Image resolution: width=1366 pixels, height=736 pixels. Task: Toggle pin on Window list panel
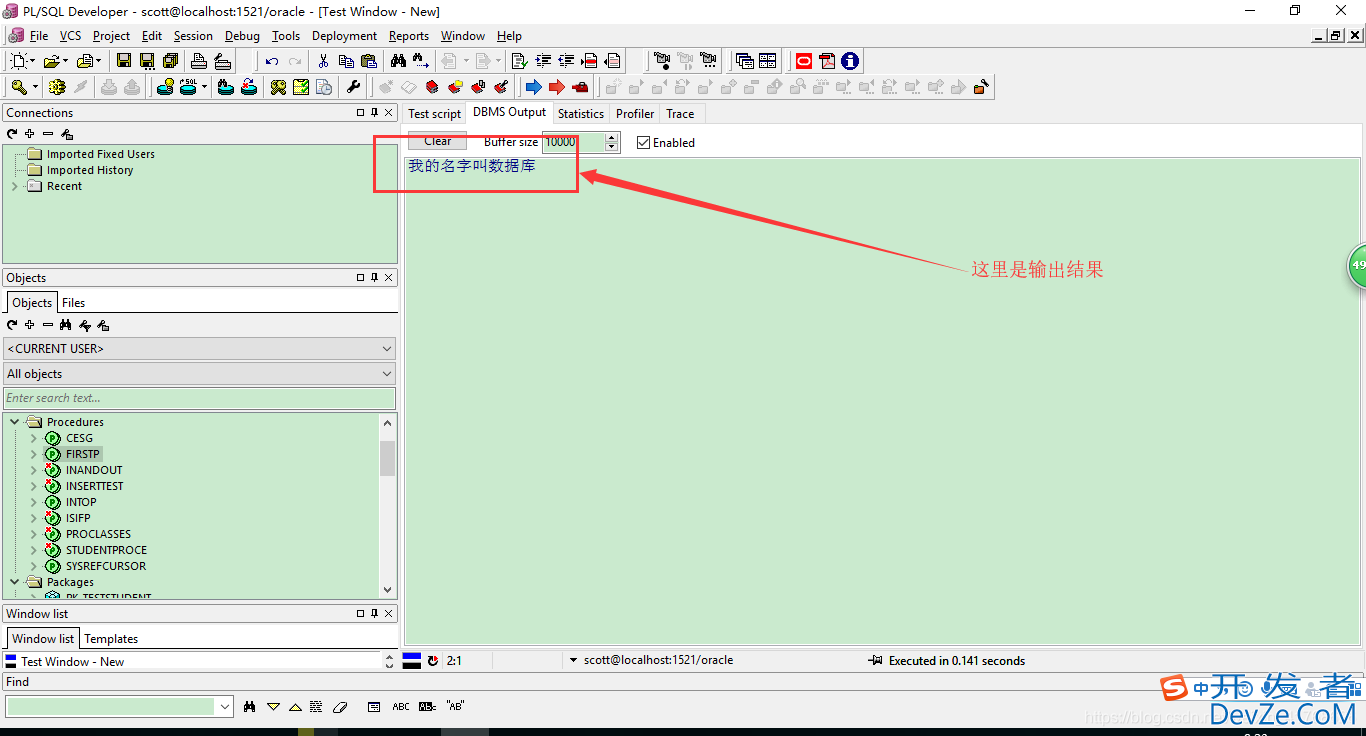click(x=374, y=614)
